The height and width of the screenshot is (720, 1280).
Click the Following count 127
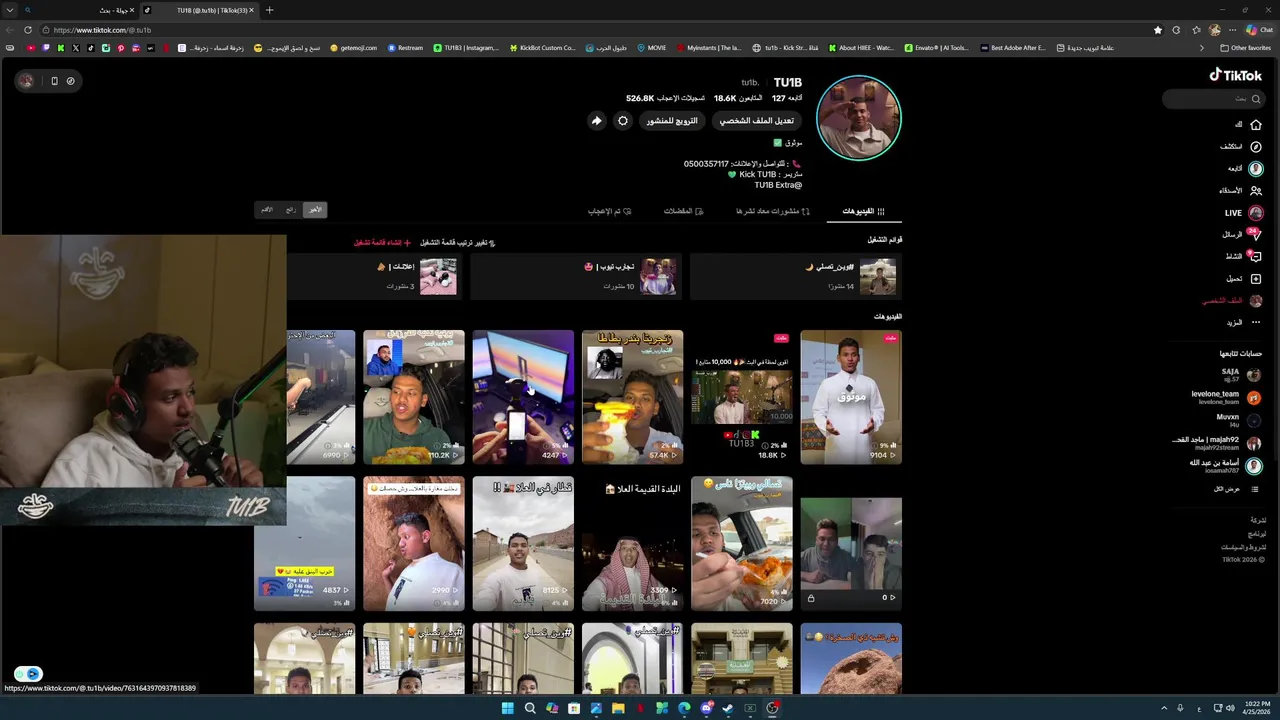[x=787, y=98]
